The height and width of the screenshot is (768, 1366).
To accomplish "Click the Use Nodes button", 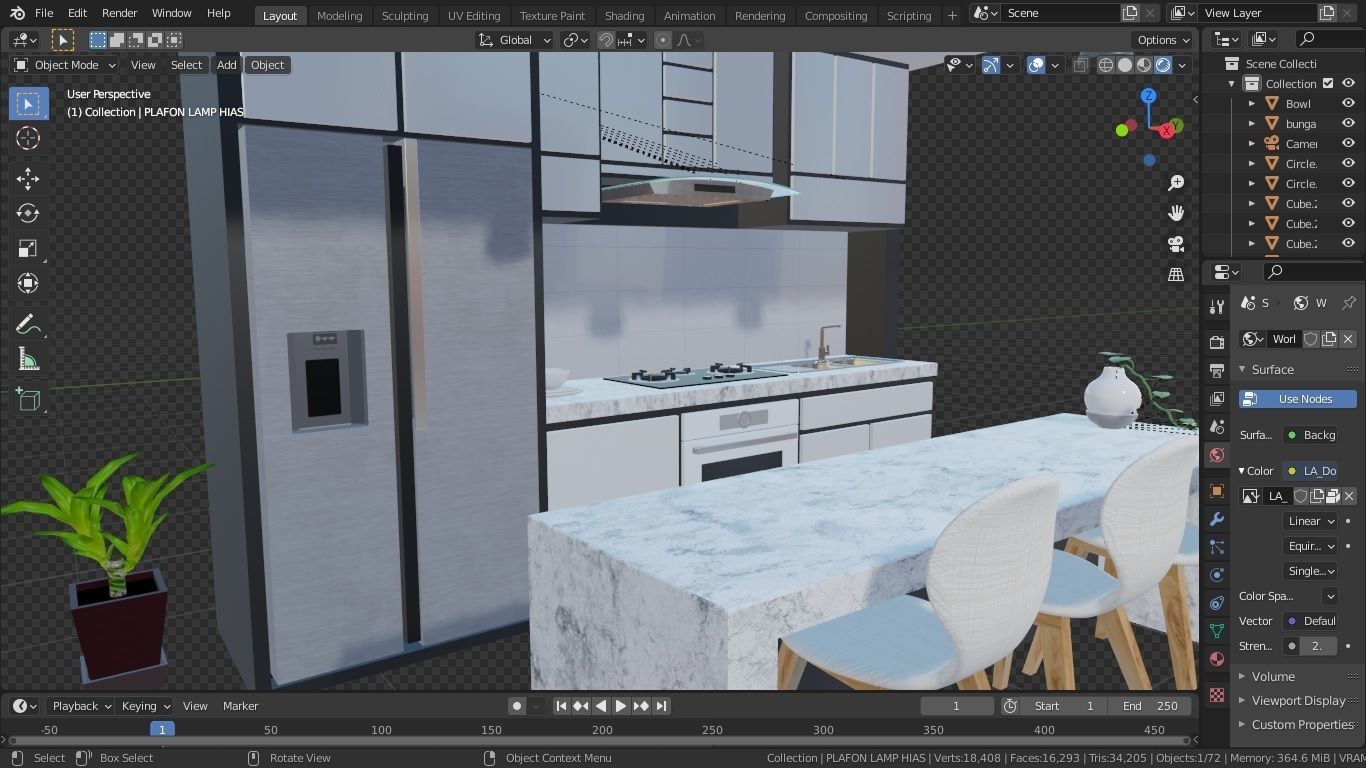I will tap(1298, 399).
